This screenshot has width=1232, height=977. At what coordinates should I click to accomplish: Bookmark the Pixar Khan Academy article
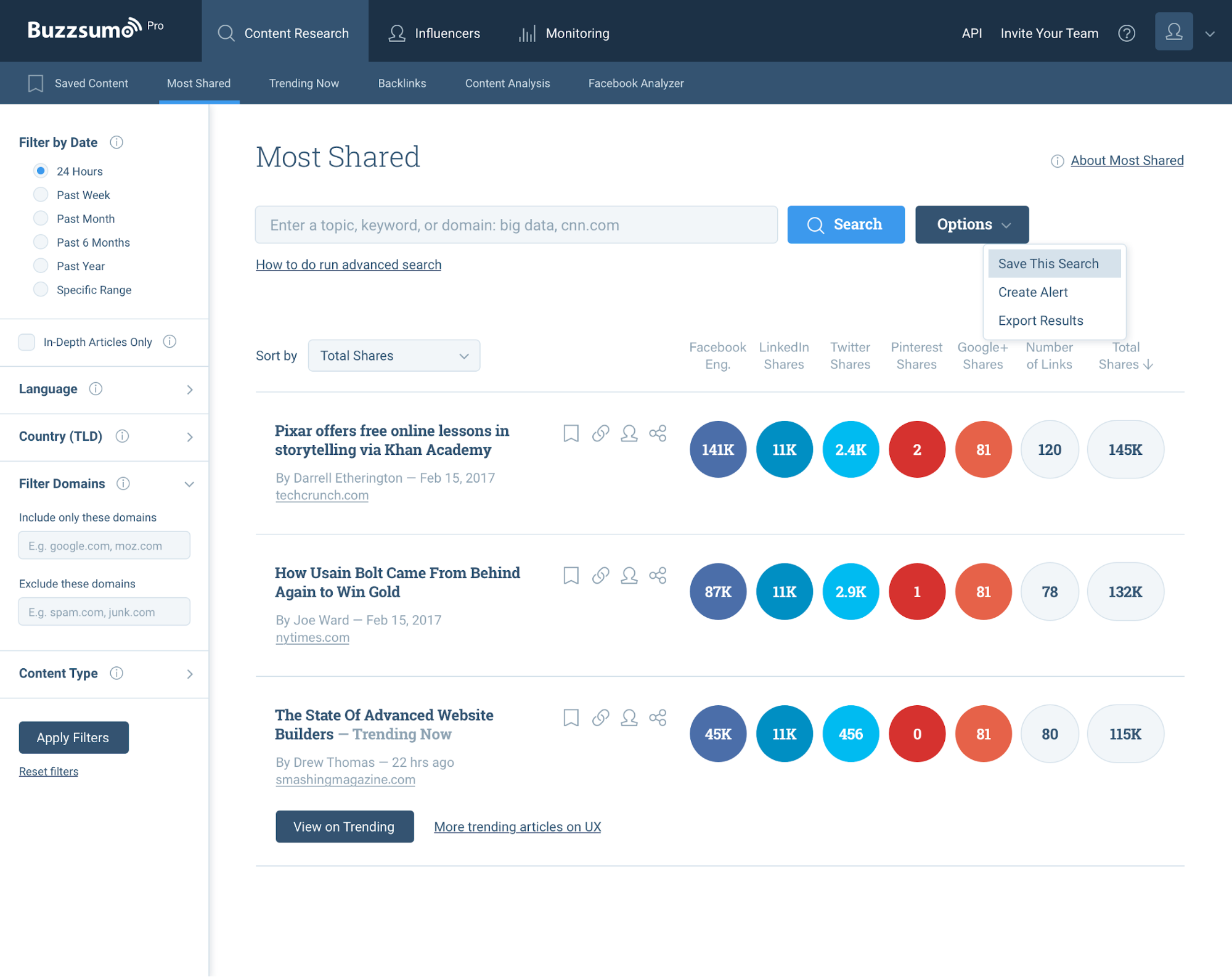coord(571,433)
